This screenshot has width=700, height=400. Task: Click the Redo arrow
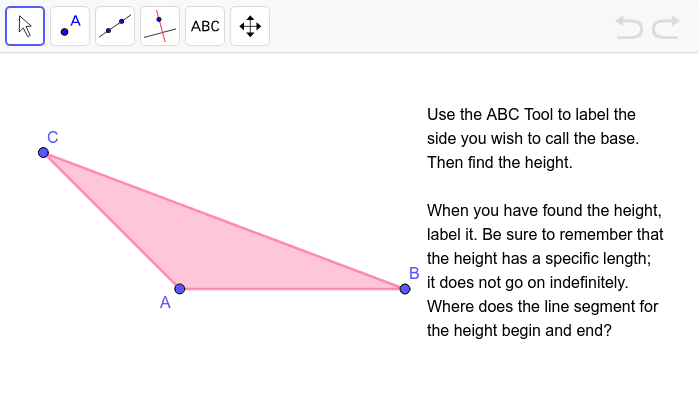point(666,27)
